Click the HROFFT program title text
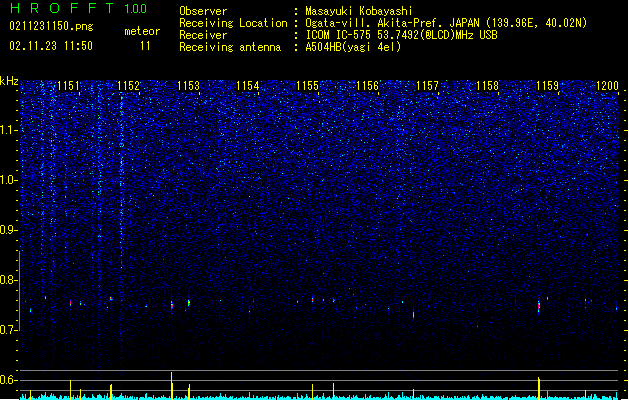Screen dimensions: 629x400 [x=61, y=8]
